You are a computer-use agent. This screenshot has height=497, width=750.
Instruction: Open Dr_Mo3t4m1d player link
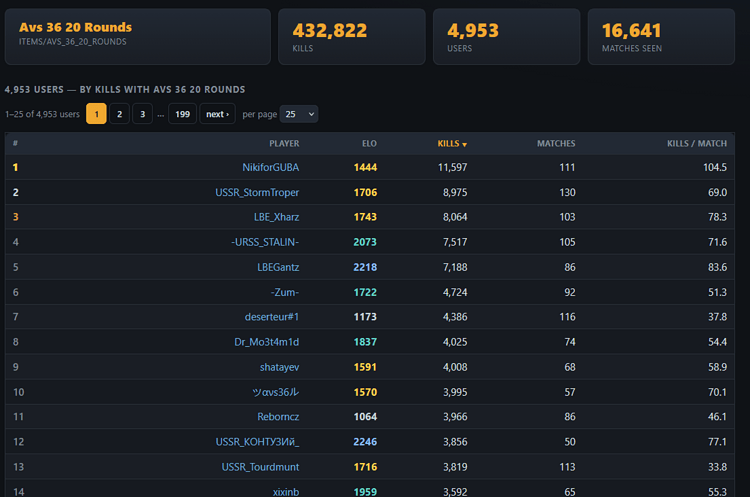tap(266, 342)
